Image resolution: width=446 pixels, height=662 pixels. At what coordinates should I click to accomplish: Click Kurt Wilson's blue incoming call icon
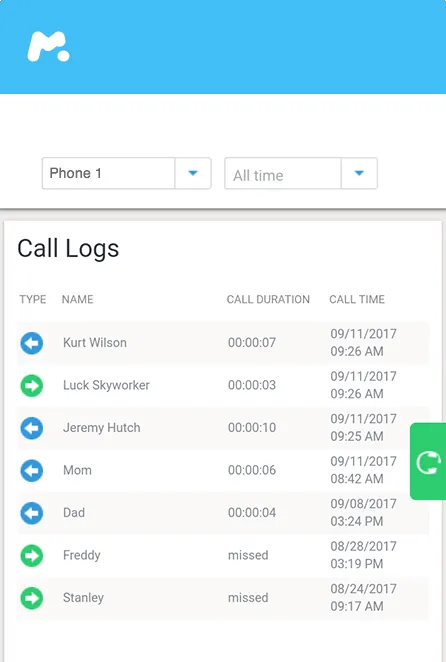[x=32, y=343]
